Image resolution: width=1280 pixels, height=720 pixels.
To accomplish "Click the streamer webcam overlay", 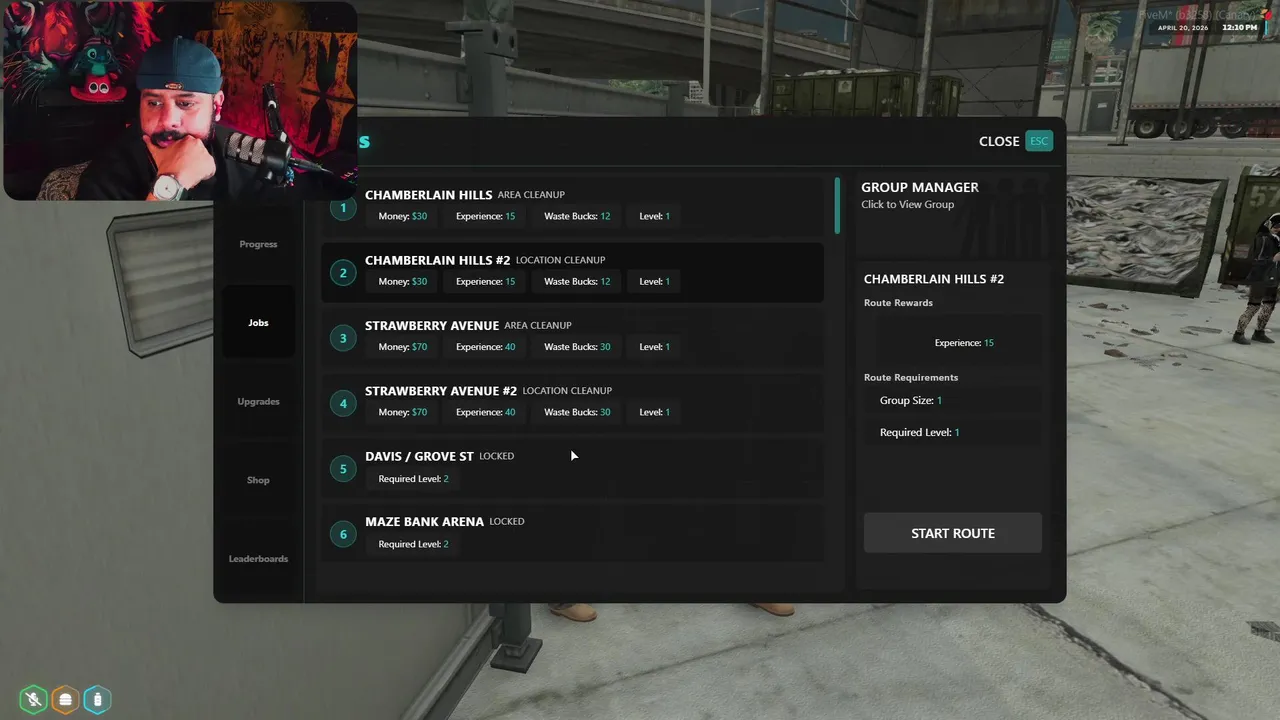I will click(180, 101).
